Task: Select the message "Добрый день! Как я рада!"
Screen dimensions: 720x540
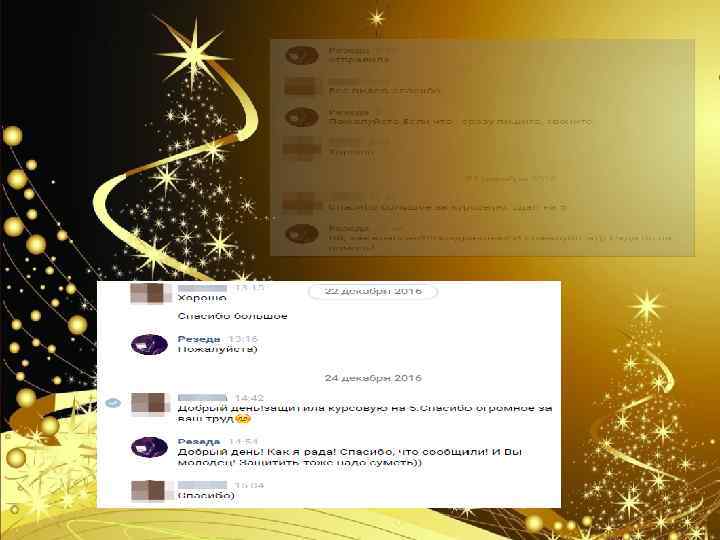Action: (x=349, y=457)
